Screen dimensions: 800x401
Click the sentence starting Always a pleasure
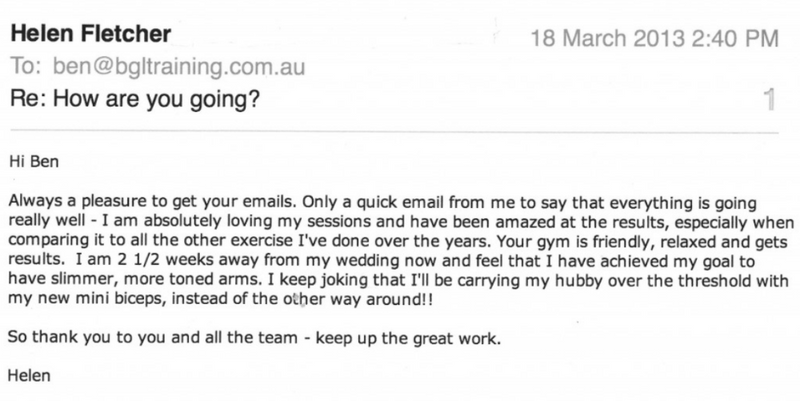coord(152,202)
